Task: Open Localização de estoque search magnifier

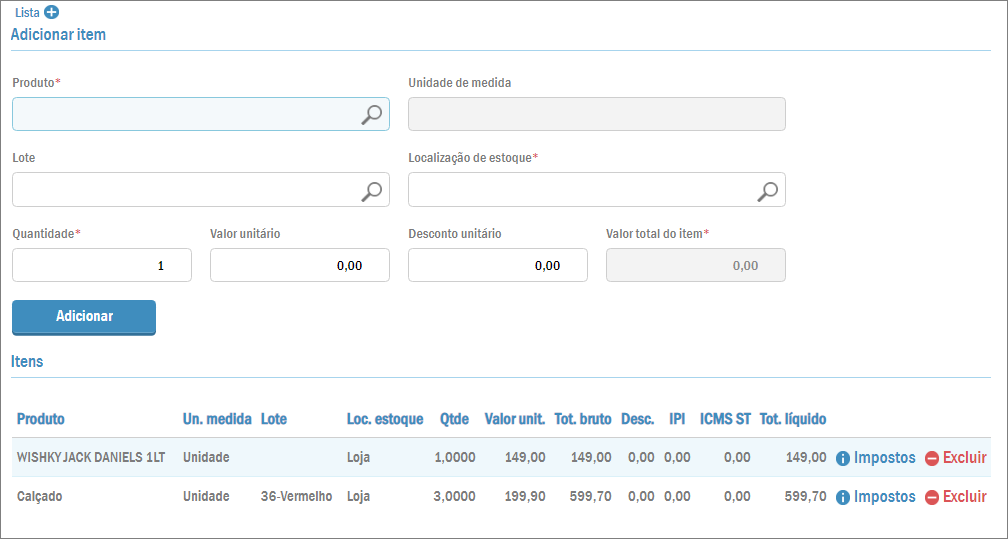Action: coord(767,190)
